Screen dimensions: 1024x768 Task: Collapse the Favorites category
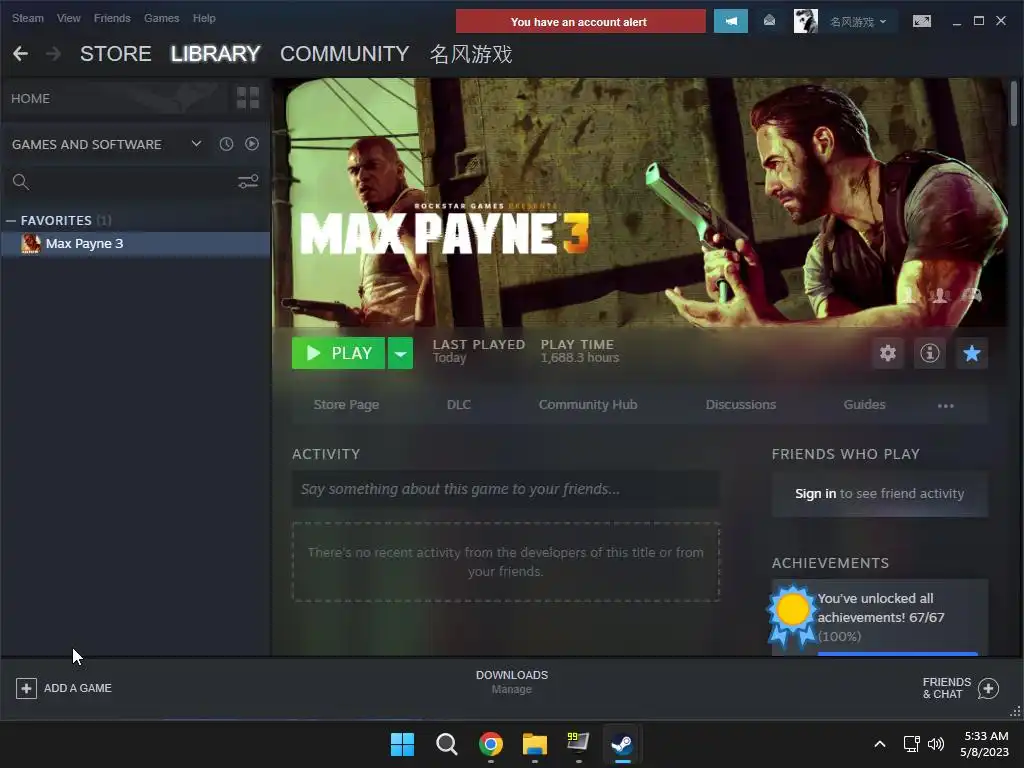(11, 221)
